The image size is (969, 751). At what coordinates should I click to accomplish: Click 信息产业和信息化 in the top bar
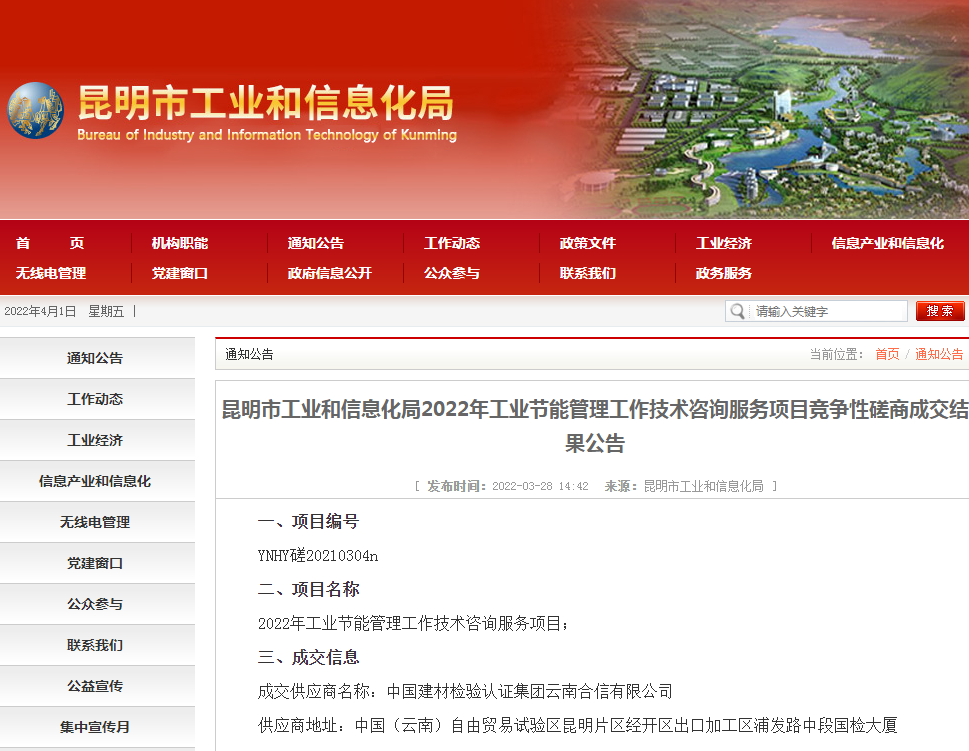[888, 242]
